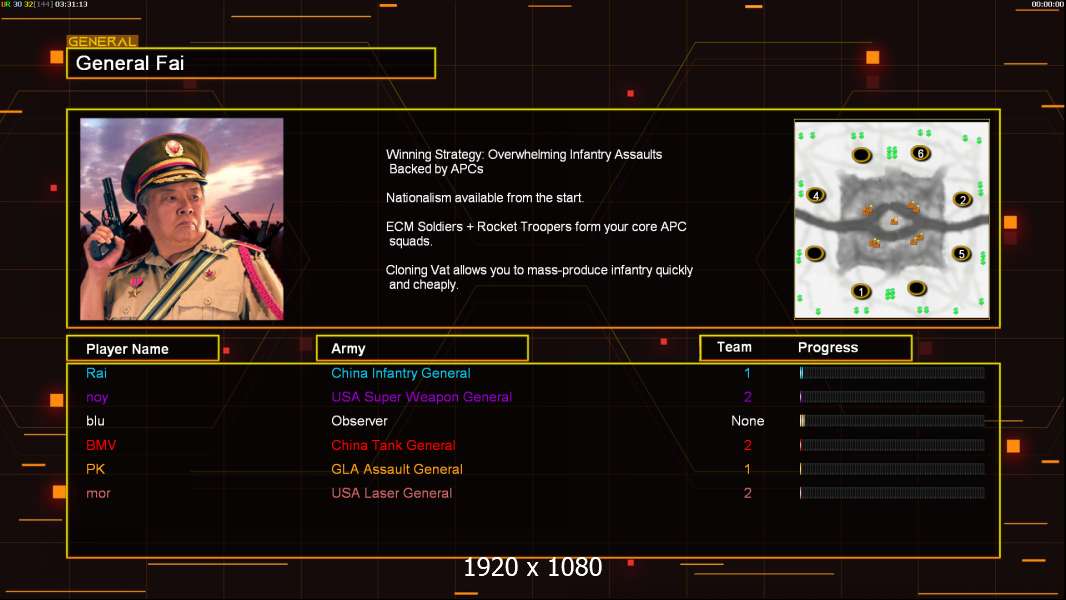
Task: Click the Observer army entry
Action: tap(359, 421)
